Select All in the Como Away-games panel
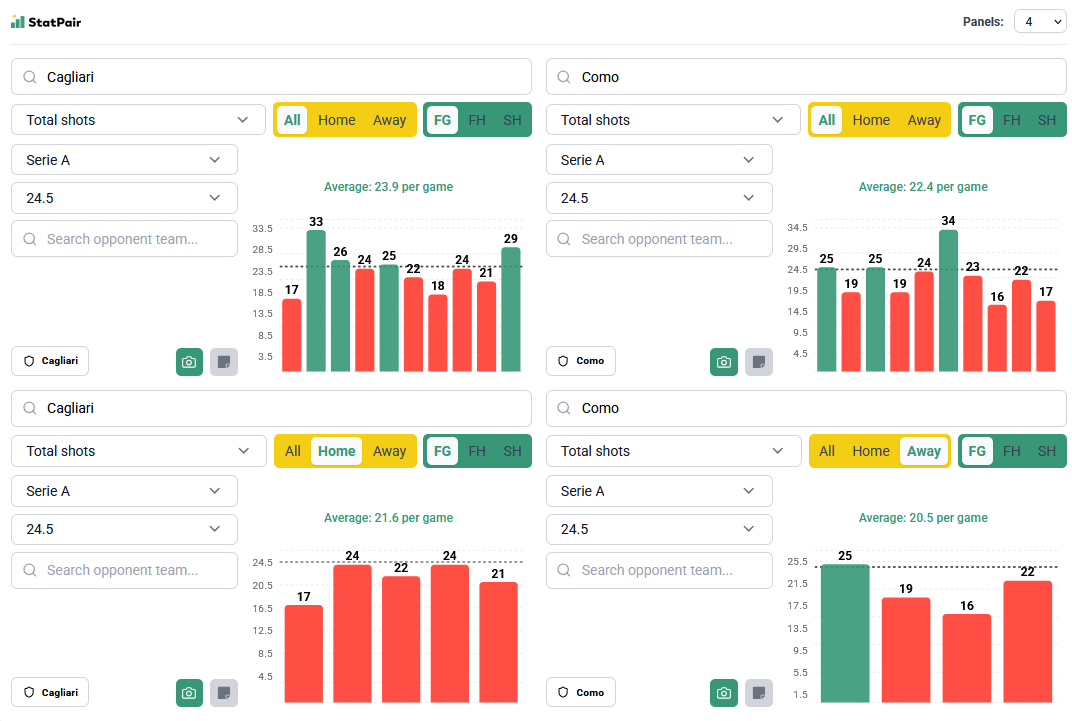The image size is (1072, 721). pyautogui.click(x=827, y=451)
